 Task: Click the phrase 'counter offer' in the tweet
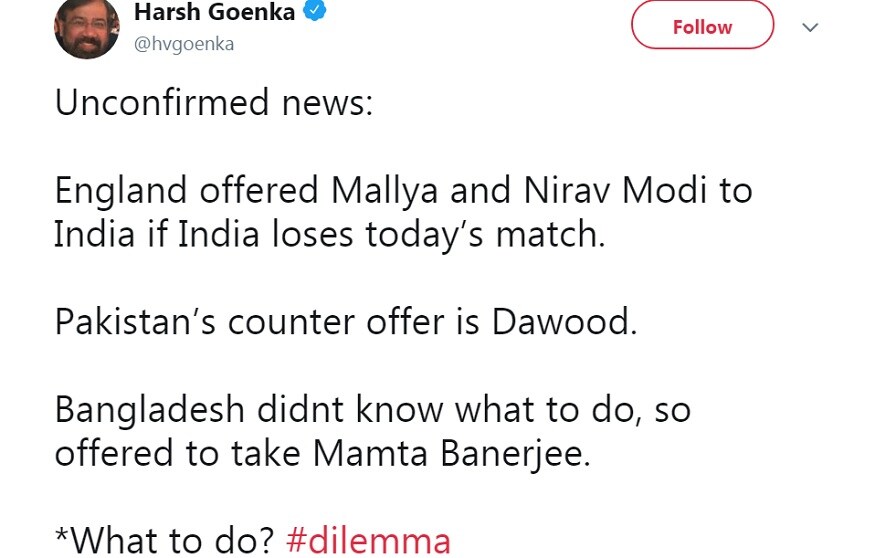point(336,322)
